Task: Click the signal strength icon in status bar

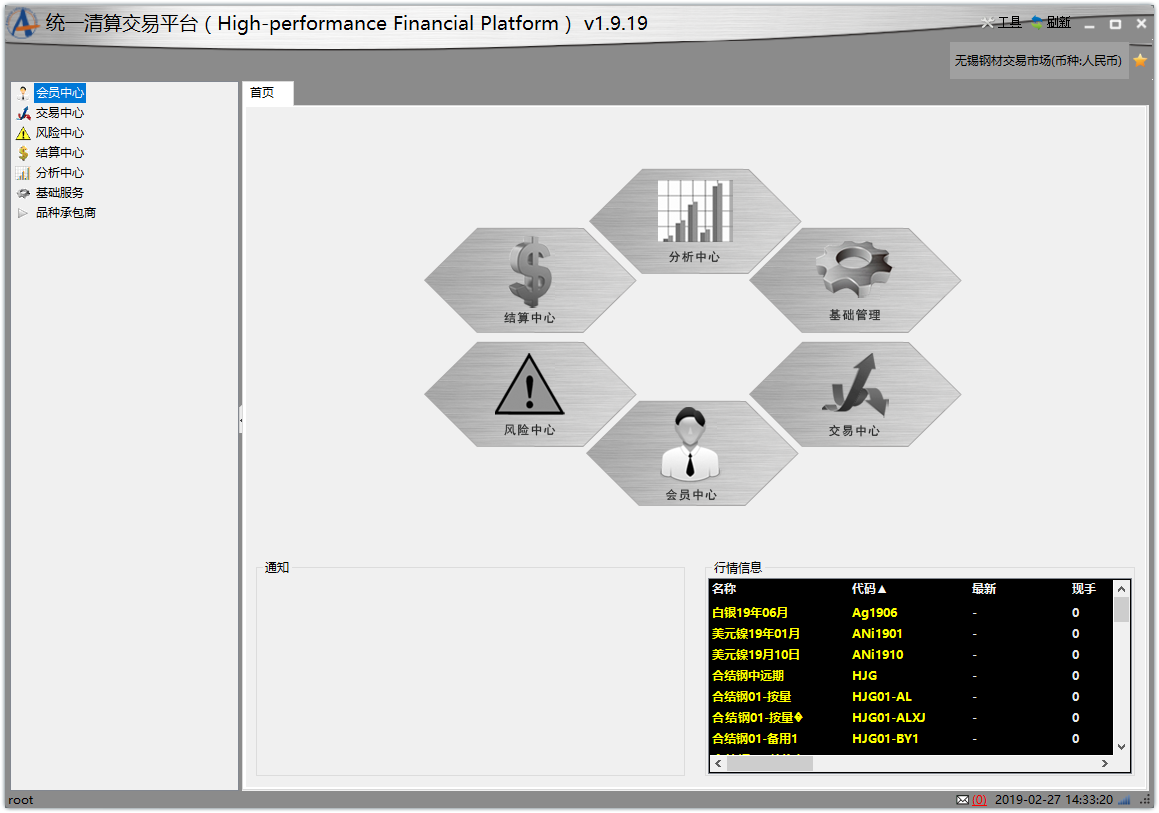Action: (x=1124, y=800)
